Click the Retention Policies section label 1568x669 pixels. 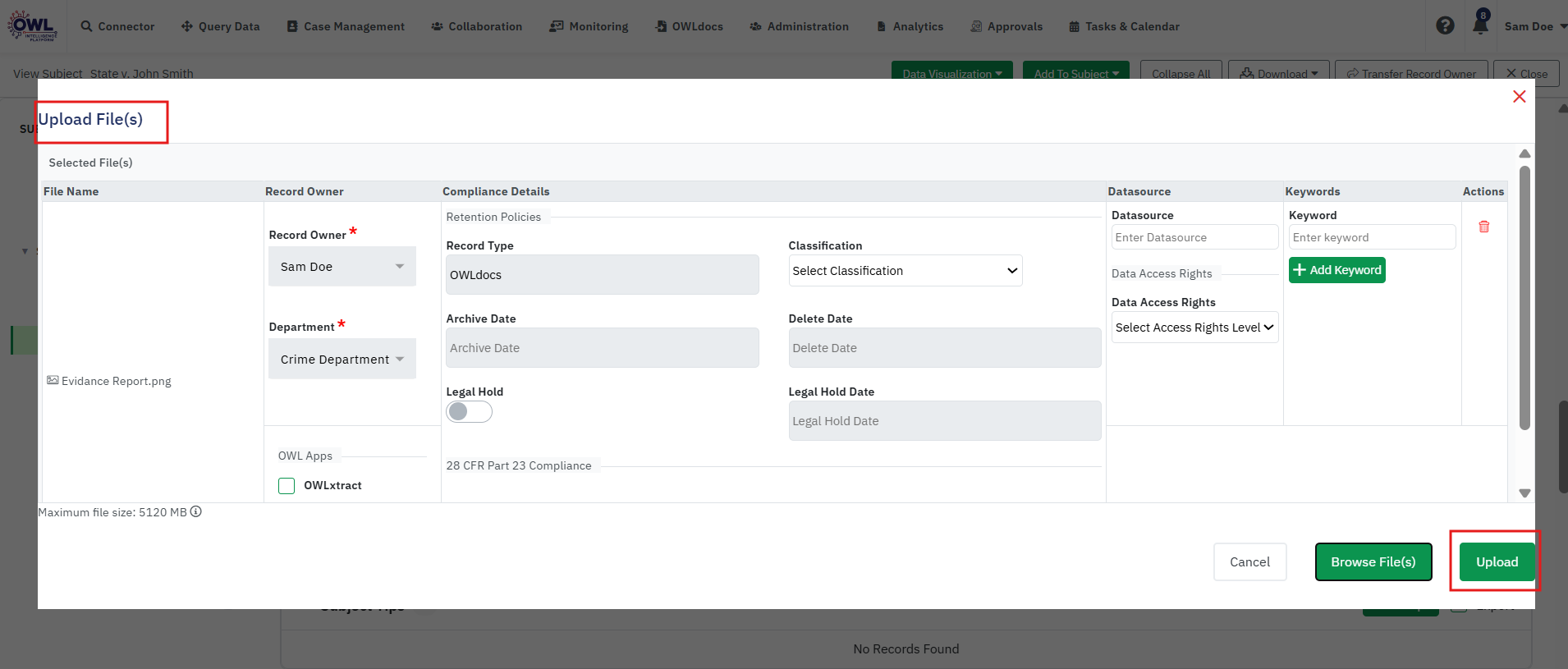click(493, 217)
